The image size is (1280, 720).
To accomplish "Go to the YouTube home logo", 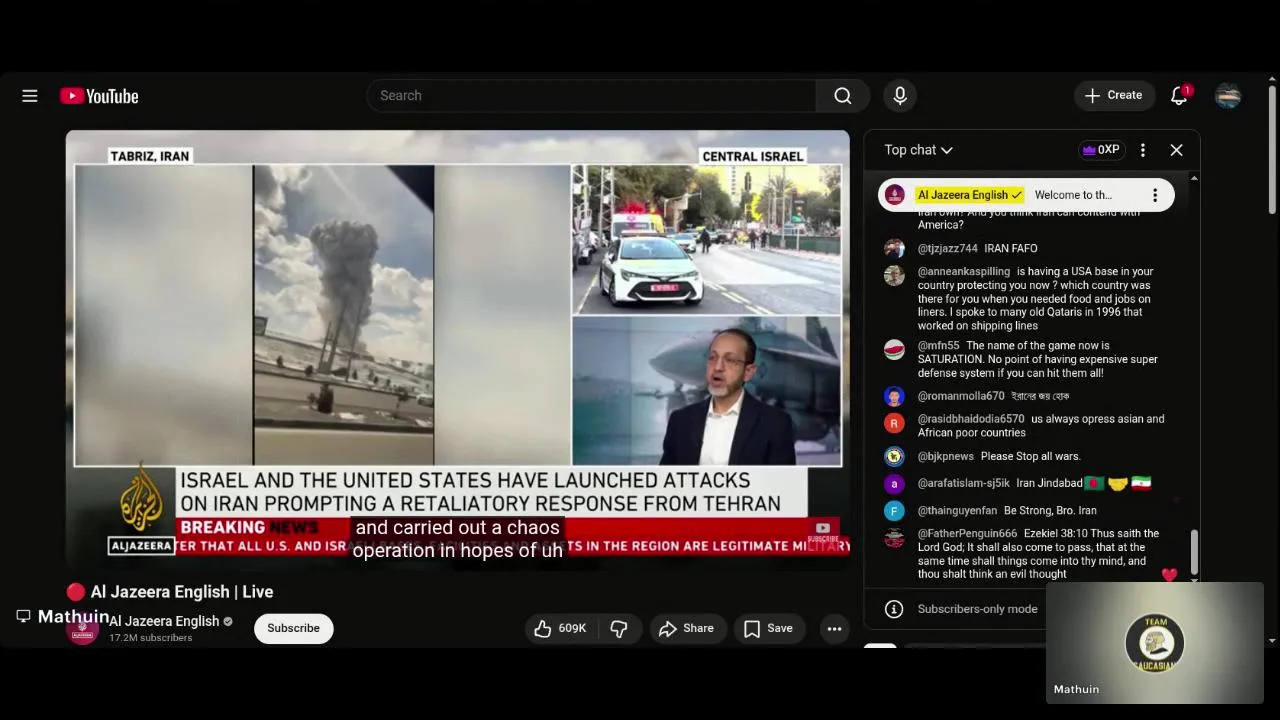I will (99, 96).
